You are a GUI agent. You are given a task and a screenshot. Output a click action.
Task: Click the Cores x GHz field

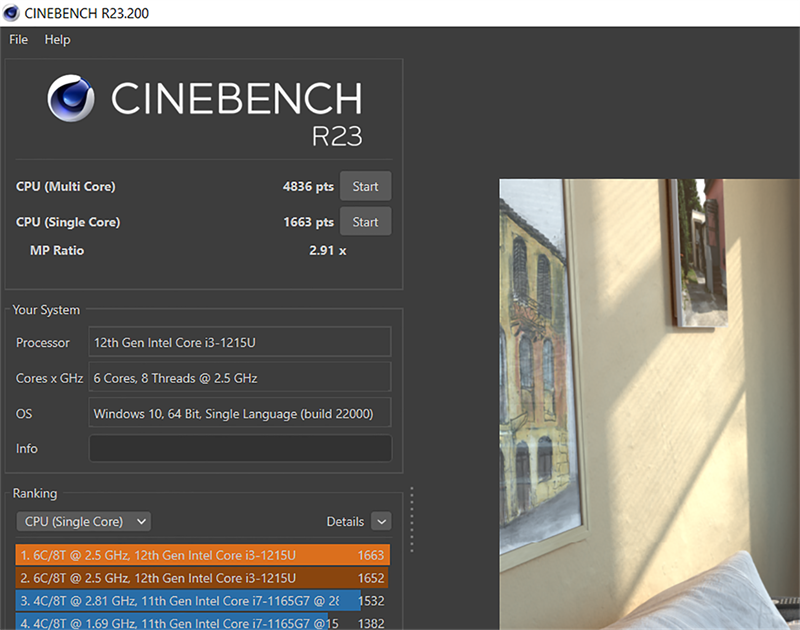click(240, 378)
